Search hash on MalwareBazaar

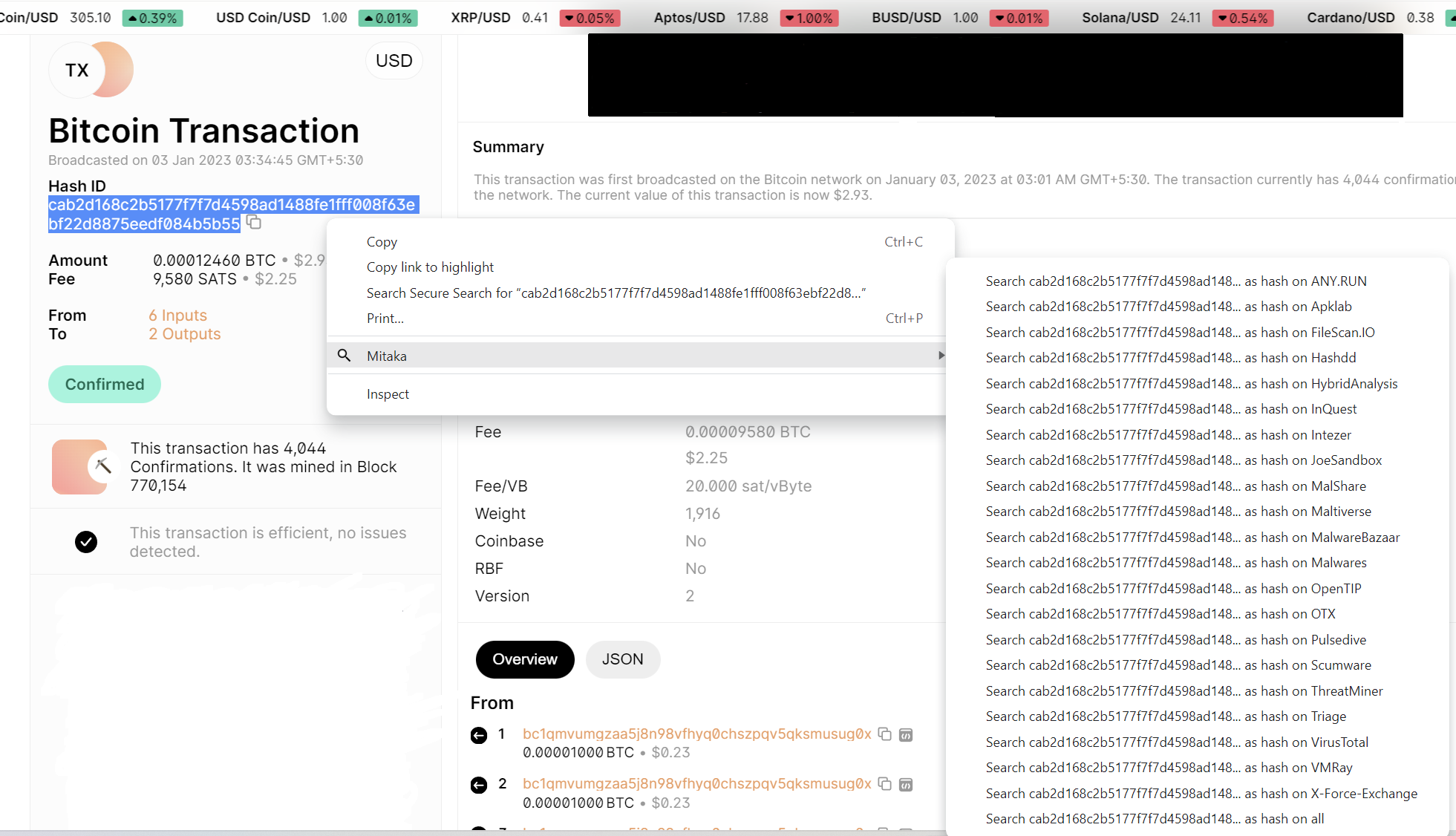1197,538
